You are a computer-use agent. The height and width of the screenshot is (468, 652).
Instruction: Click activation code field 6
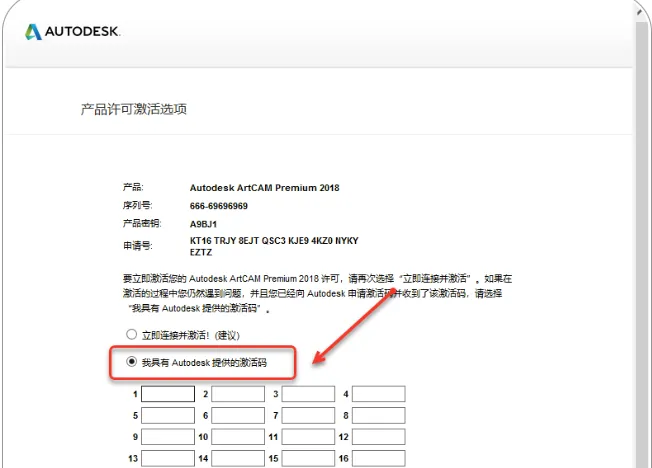pos(238,415)
